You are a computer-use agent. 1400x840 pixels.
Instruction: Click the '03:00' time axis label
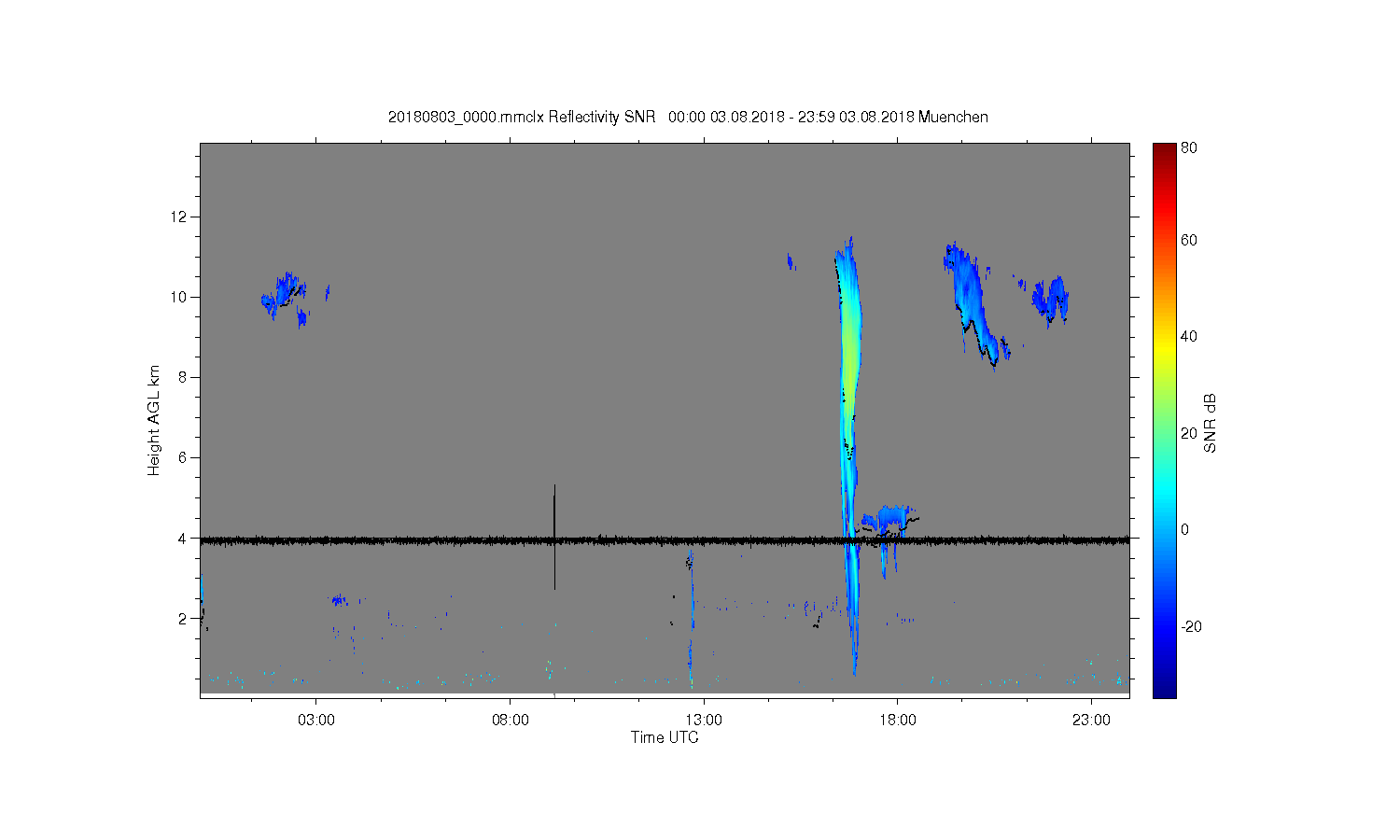coord(316,721)
